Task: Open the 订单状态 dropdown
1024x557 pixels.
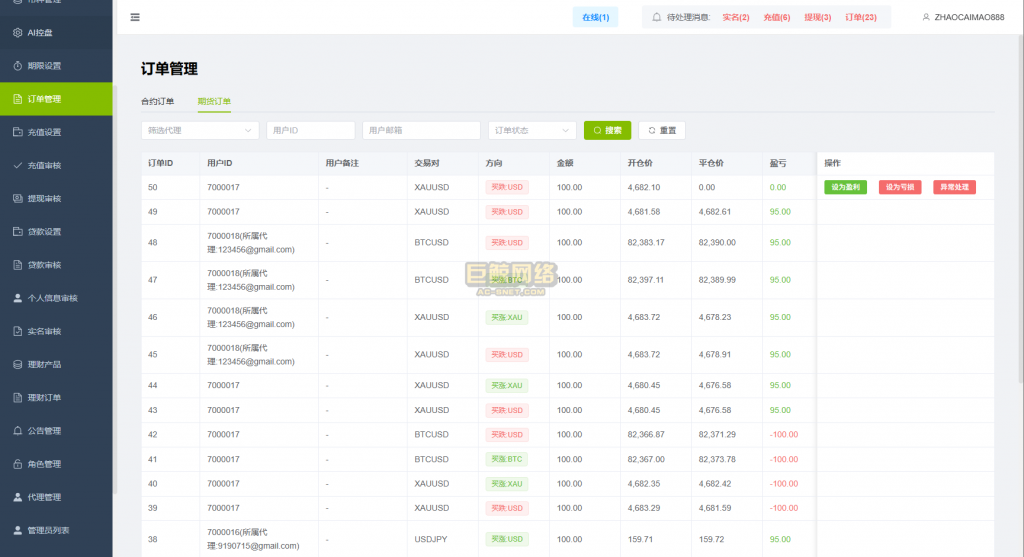Action: click(x=532, y=131)
